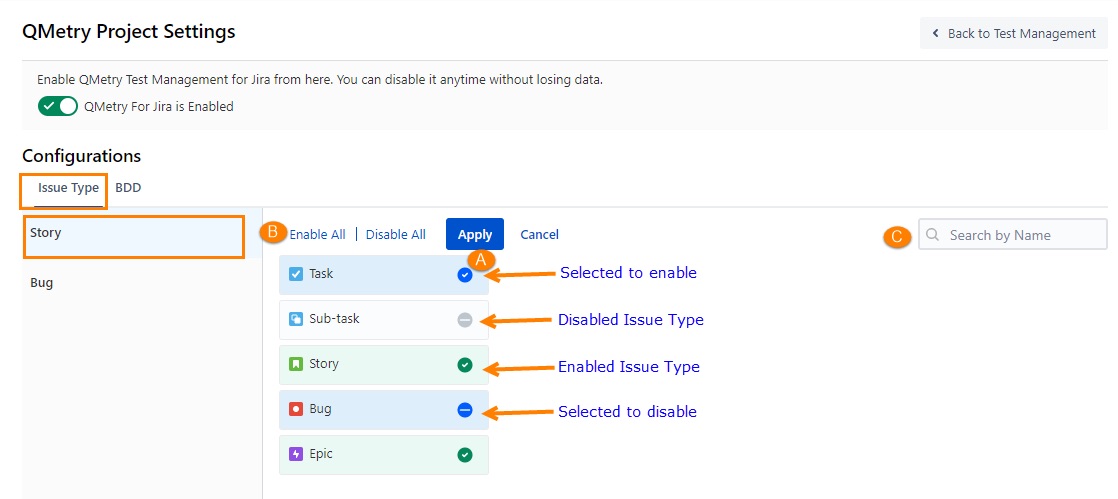Go back to Test Management
Viewport: 1118px width, 499px height.
point(1013,34)
